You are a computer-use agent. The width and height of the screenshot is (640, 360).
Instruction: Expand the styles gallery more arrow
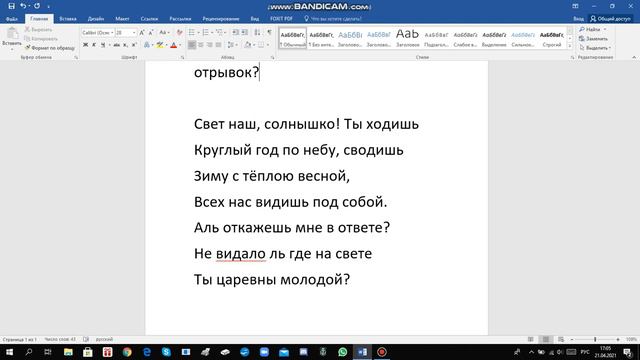570,46
